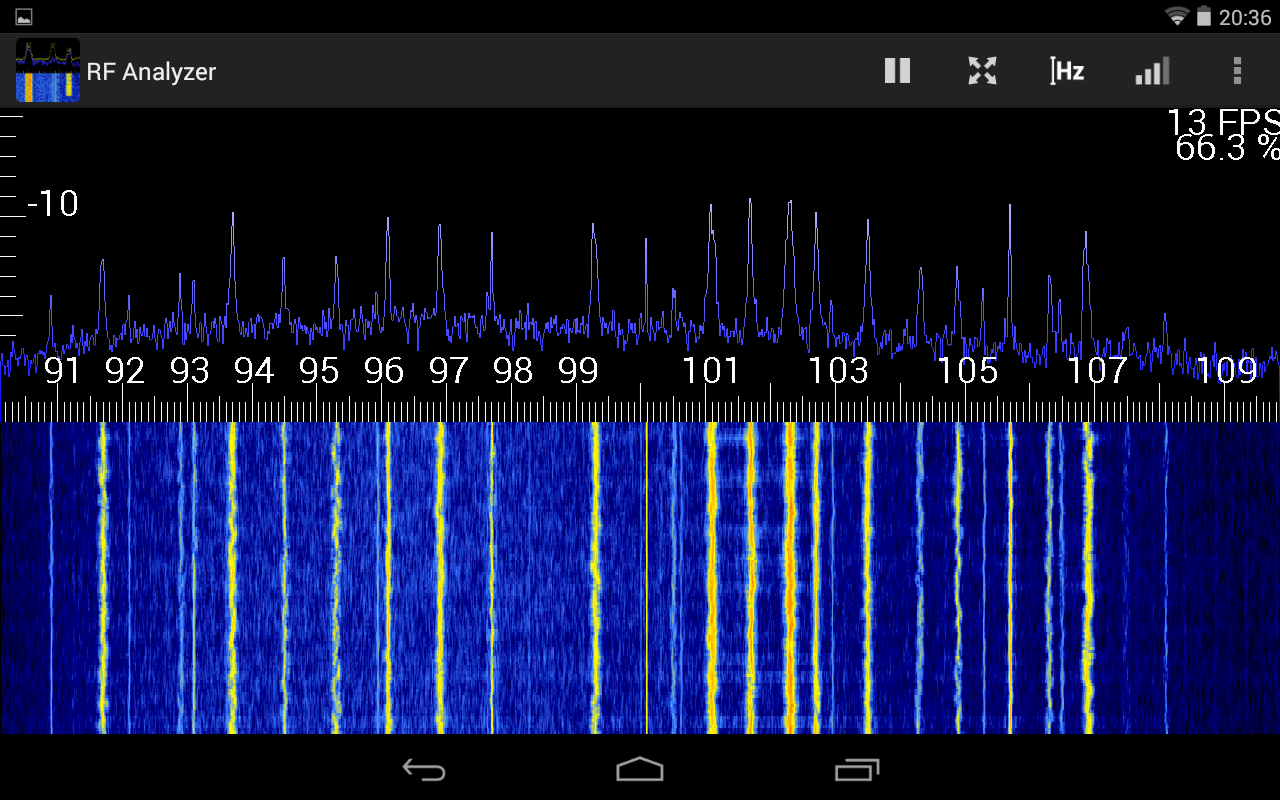
Task: Open the three-dot overflow menu
Action: pos(1237,71)
